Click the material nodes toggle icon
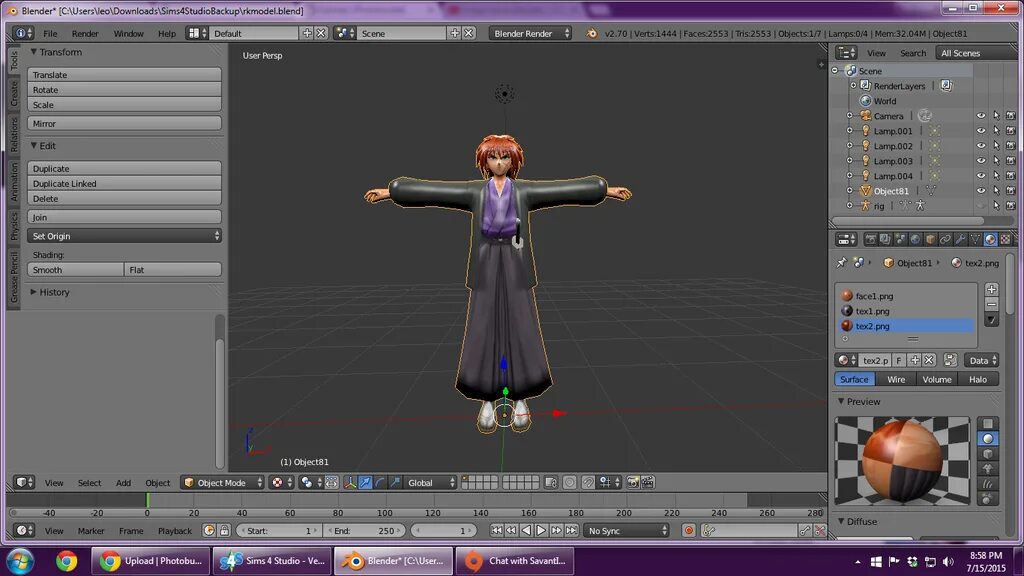Screen dimensions: 1024x576 950,360
